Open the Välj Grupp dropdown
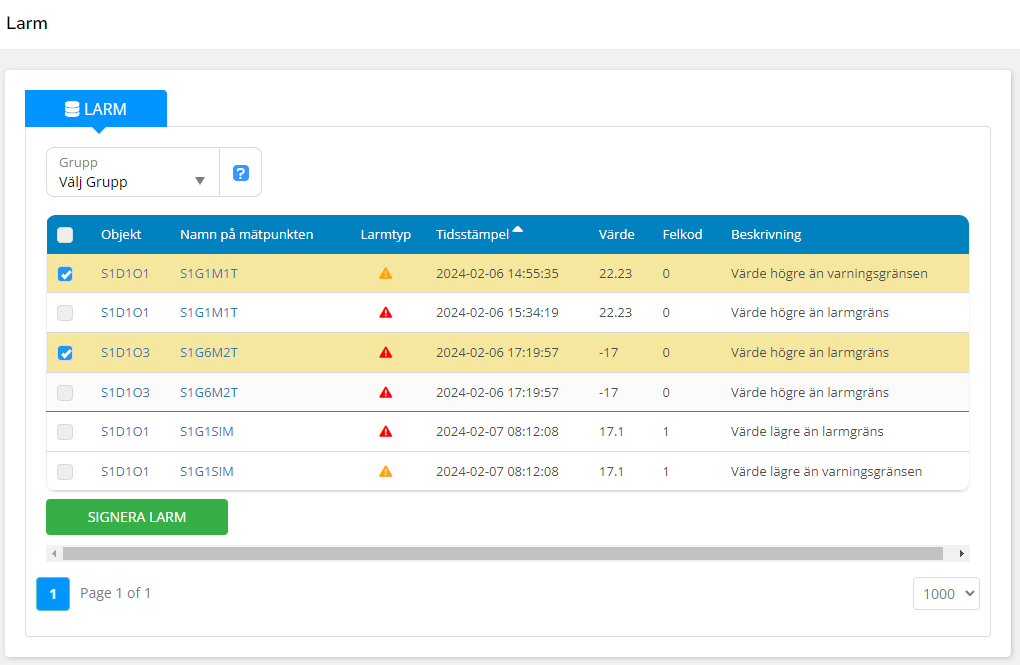 click(x=132, y=173)
